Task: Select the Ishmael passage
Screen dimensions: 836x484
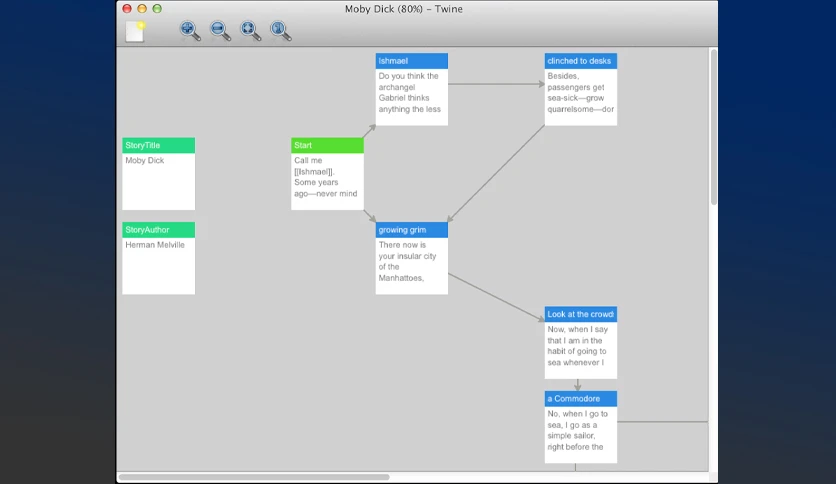Action: 412,89
